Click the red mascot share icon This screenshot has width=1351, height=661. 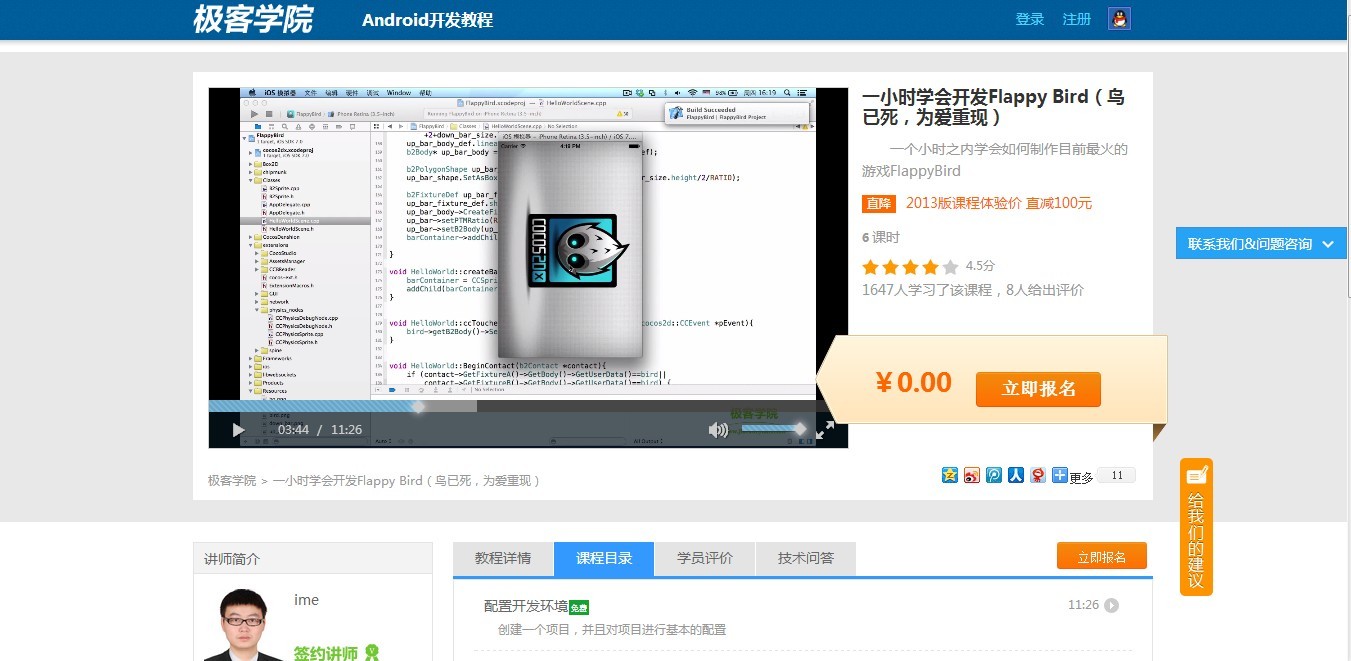tap(1038, 475)
